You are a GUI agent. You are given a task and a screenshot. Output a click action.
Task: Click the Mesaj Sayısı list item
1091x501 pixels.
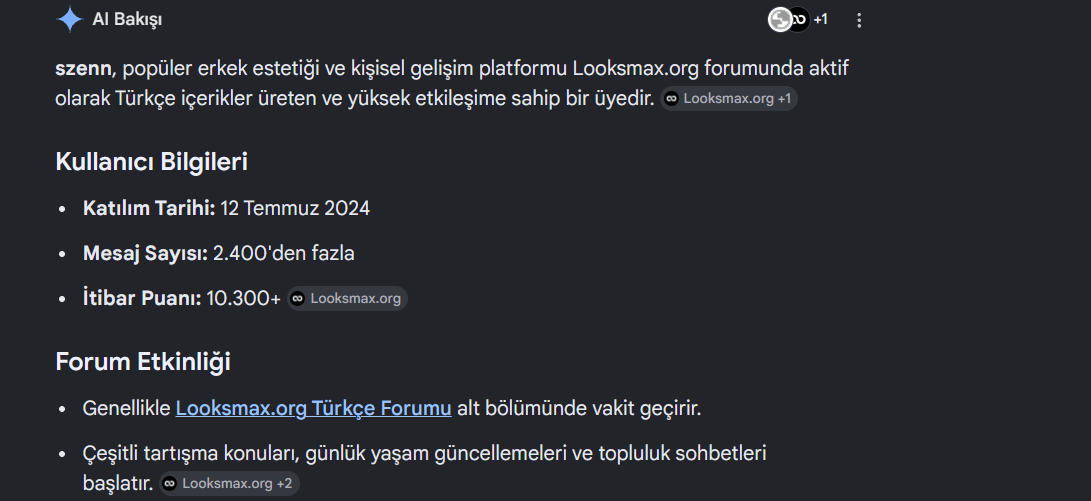218,253
